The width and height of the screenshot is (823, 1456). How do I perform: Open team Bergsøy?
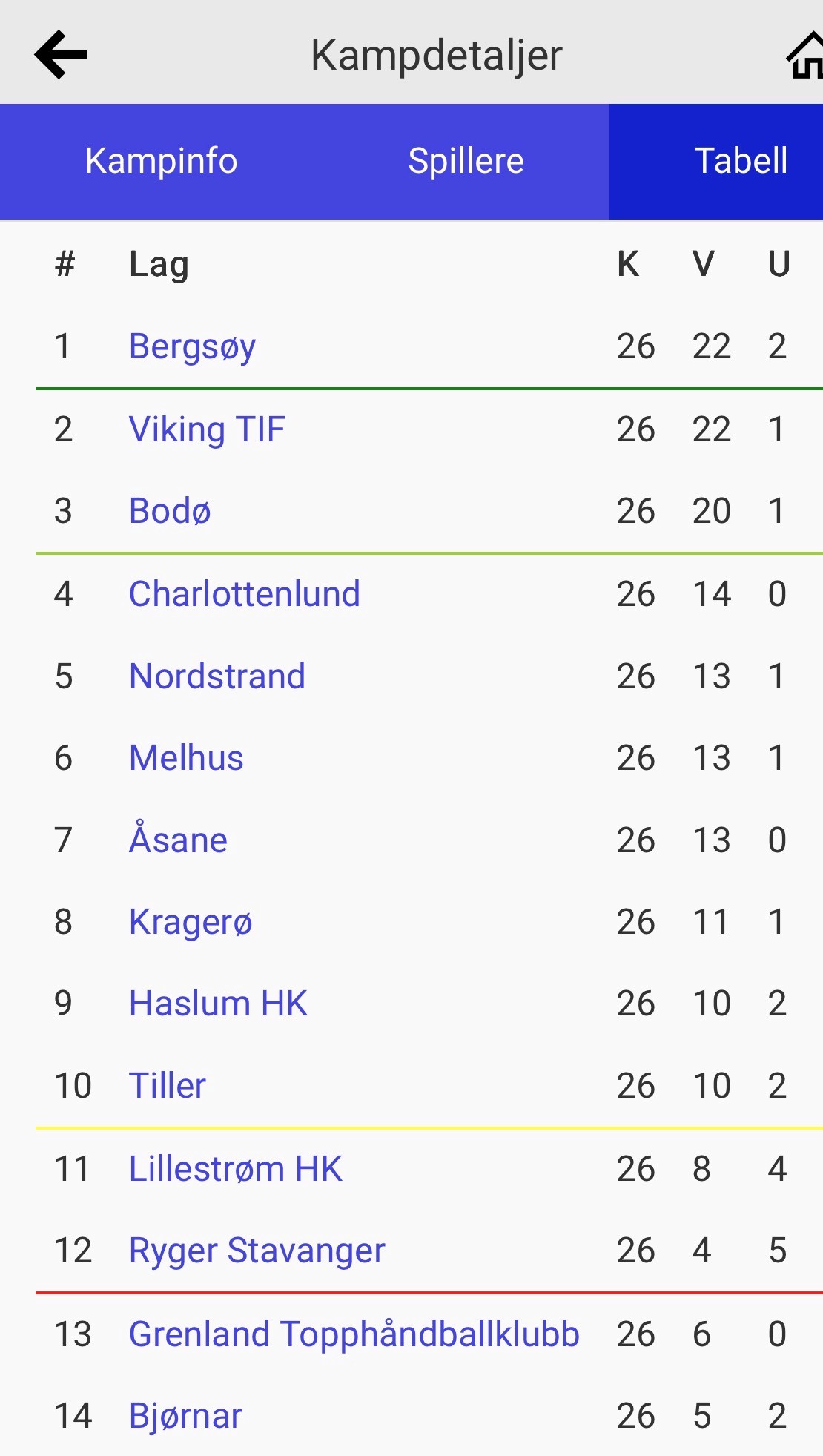[192, 346]
